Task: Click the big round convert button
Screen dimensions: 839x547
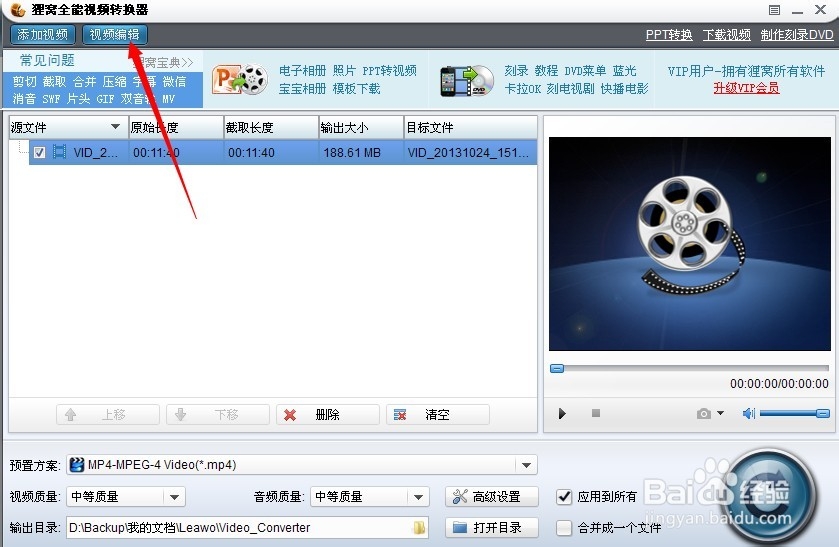Action: [x=769, y=498]
